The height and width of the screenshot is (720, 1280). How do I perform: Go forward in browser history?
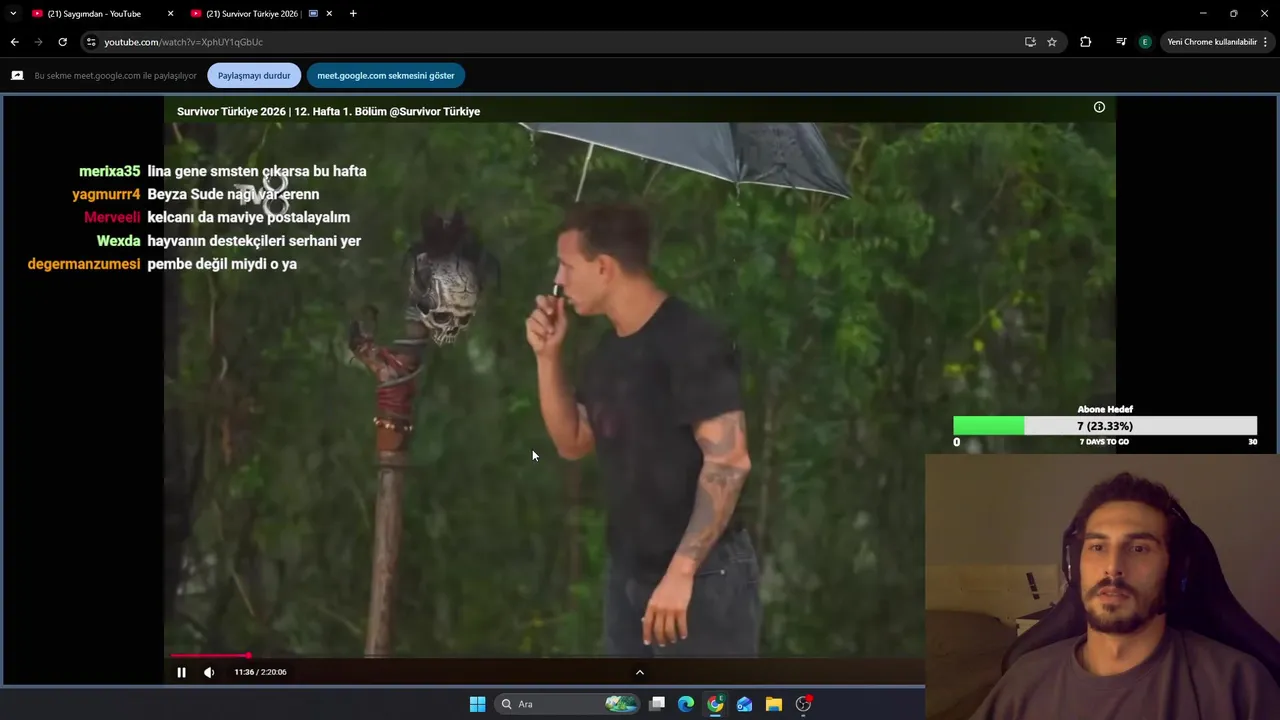click(x=38, y=42)
